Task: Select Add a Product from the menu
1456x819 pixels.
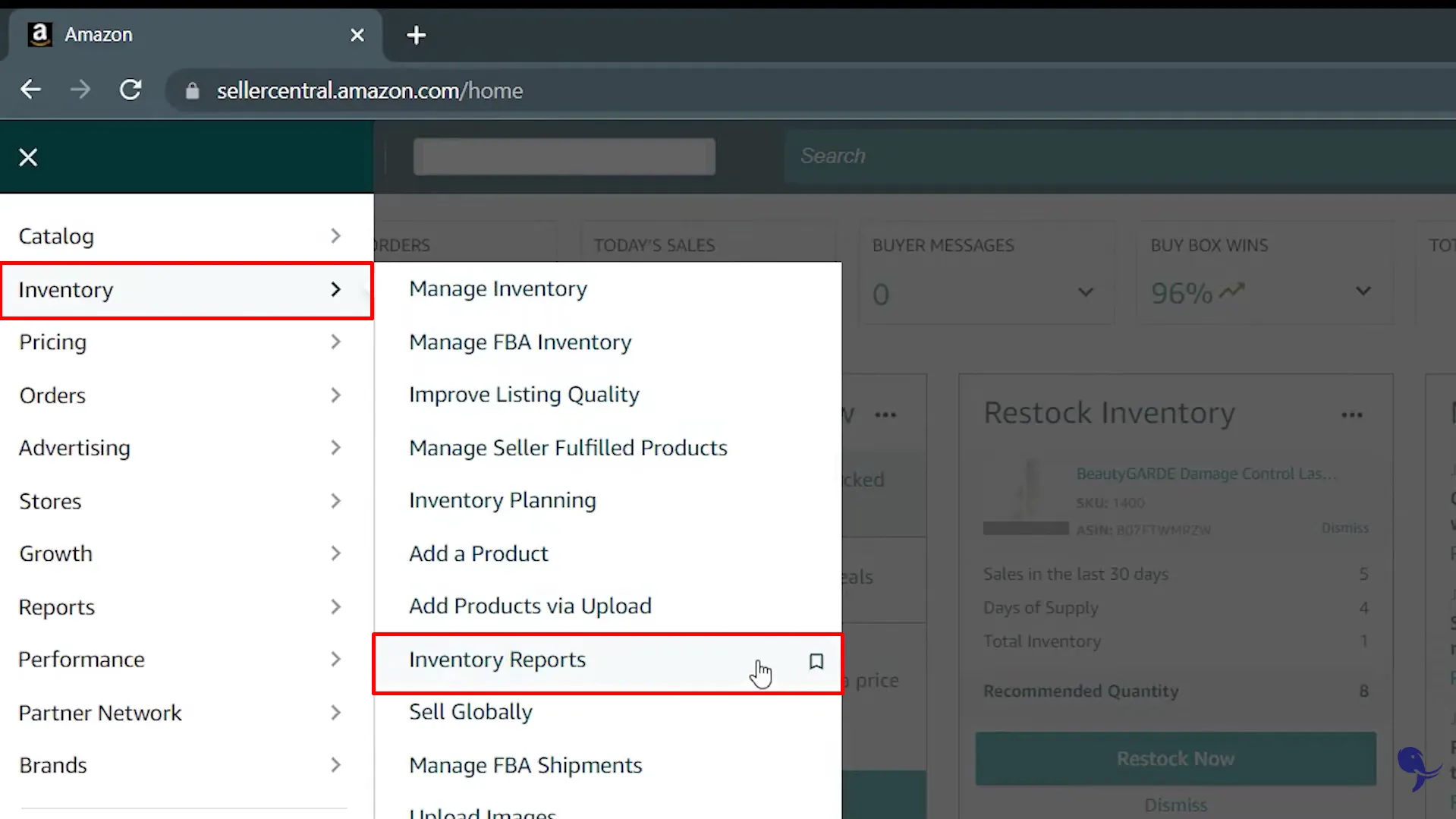Action: click(x=478, y=553)
